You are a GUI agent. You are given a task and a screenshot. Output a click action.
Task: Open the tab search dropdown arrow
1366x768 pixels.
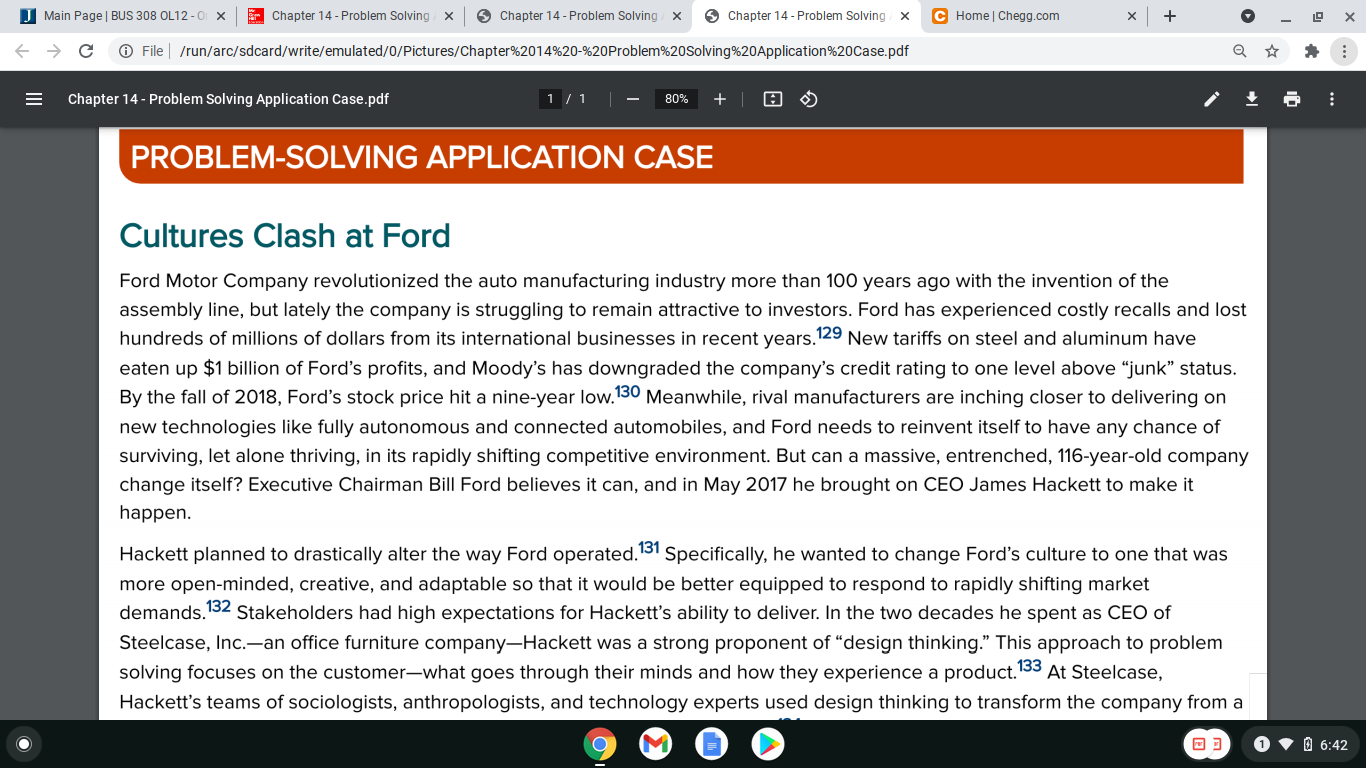(x=1247, y=16)
